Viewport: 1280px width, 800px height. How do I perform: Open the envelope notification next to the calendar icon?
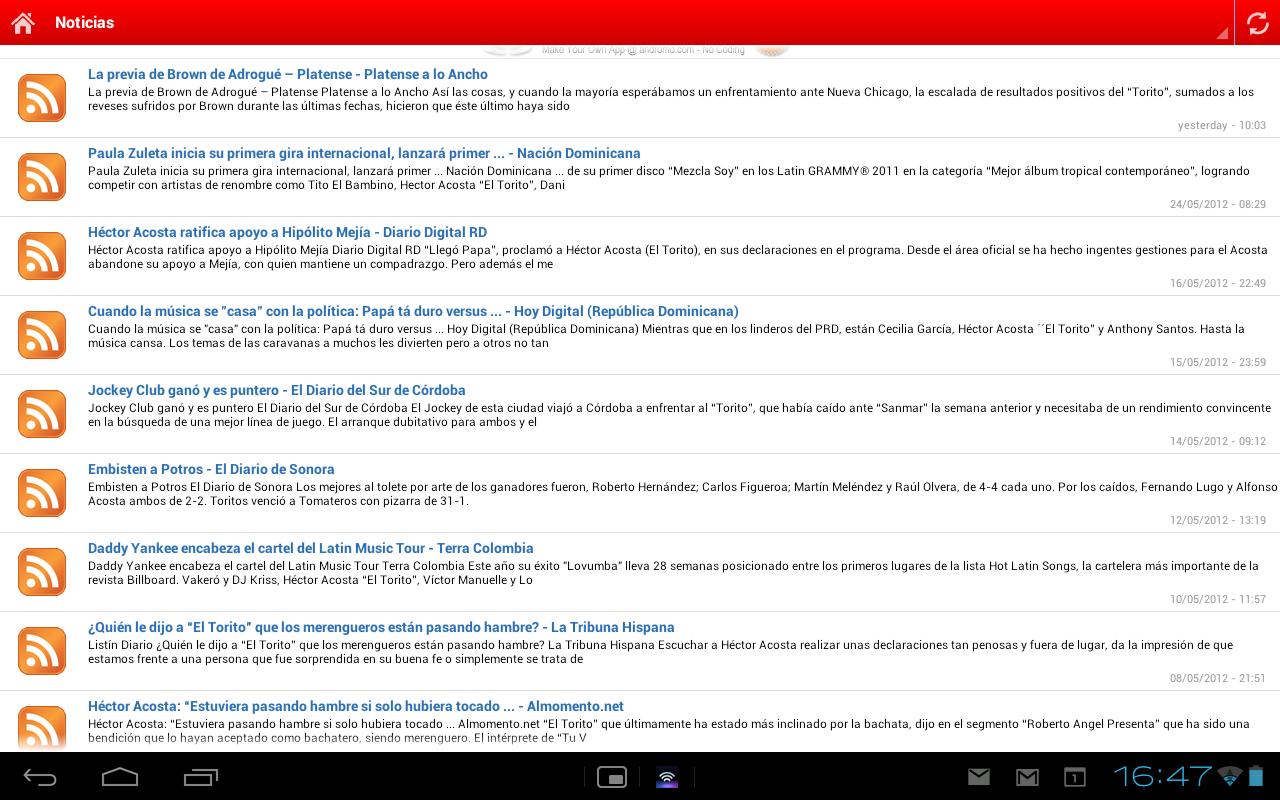(x=1027, y=777)
